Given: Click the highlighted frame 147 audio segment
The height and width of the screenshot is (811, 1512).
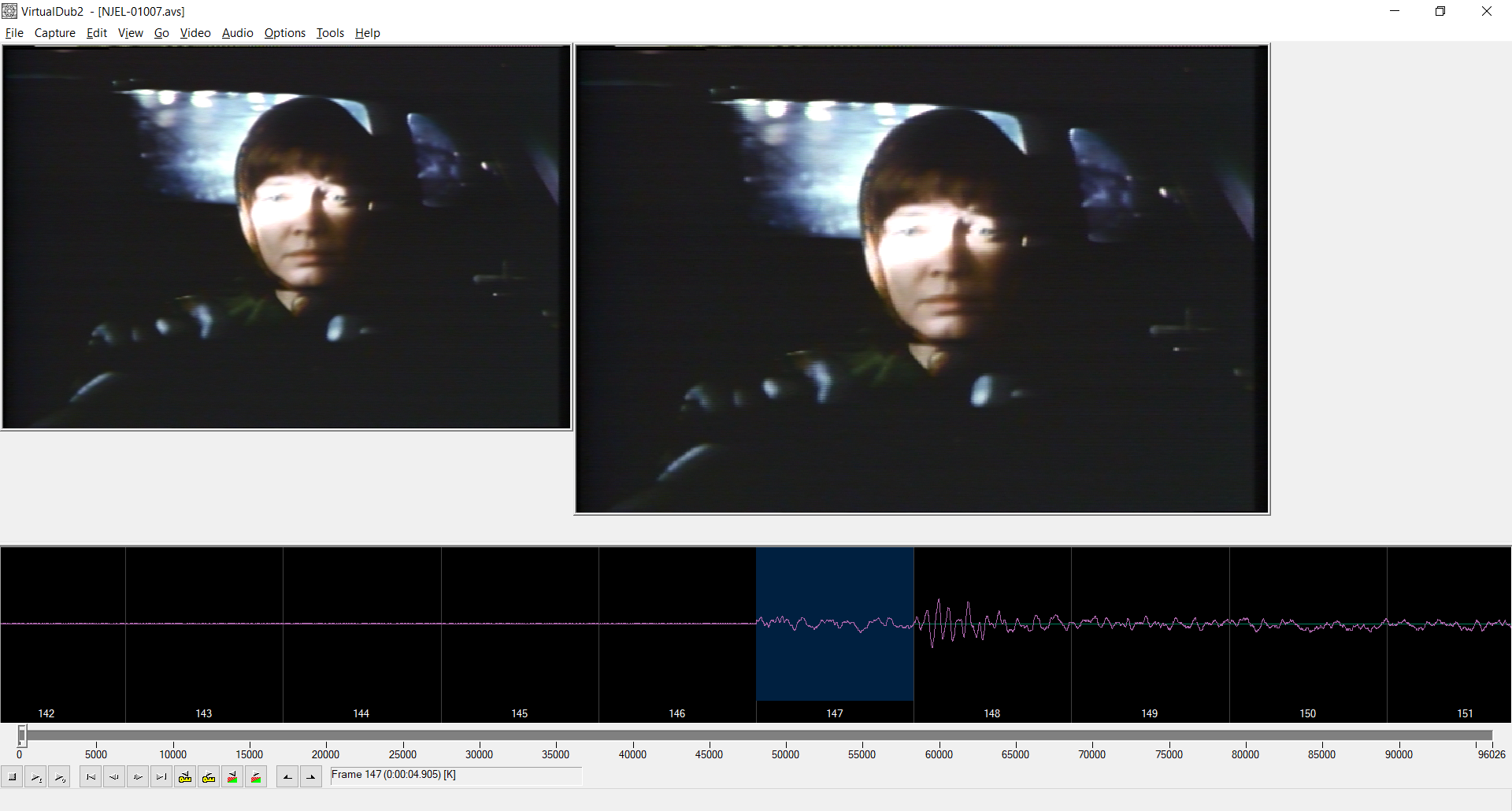Looking at the screenshot, I should [x=835, y=624].
